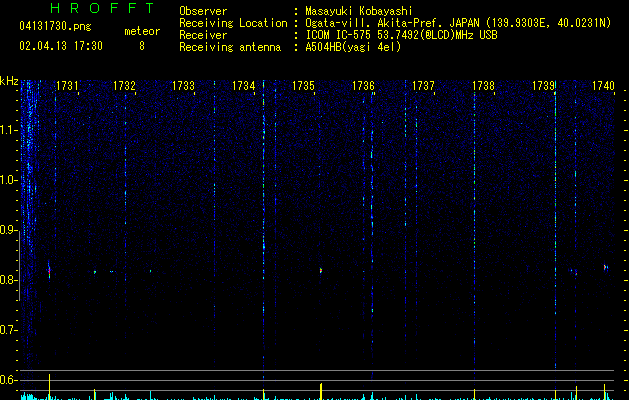Viewport: 629px width, 400px height.
Task: Click the meteor echo just before 1731
Action: pyautogui.click(x=49, y=271)
